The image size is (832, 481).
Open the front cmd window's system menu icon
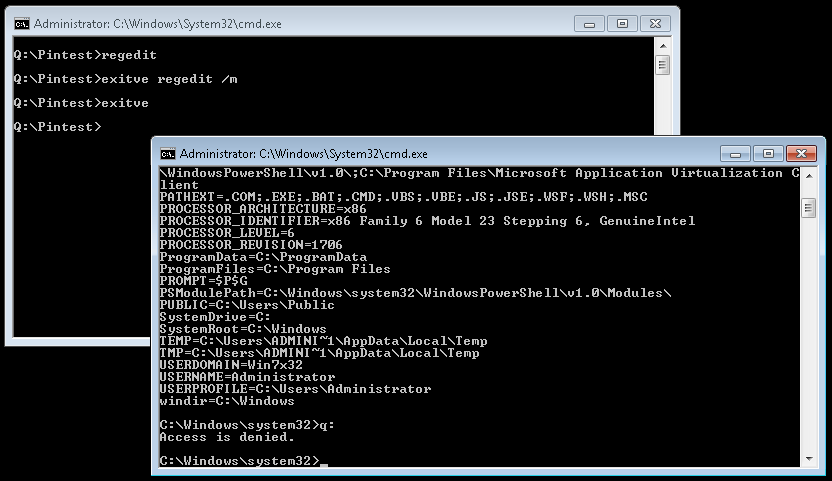[168, 154]
